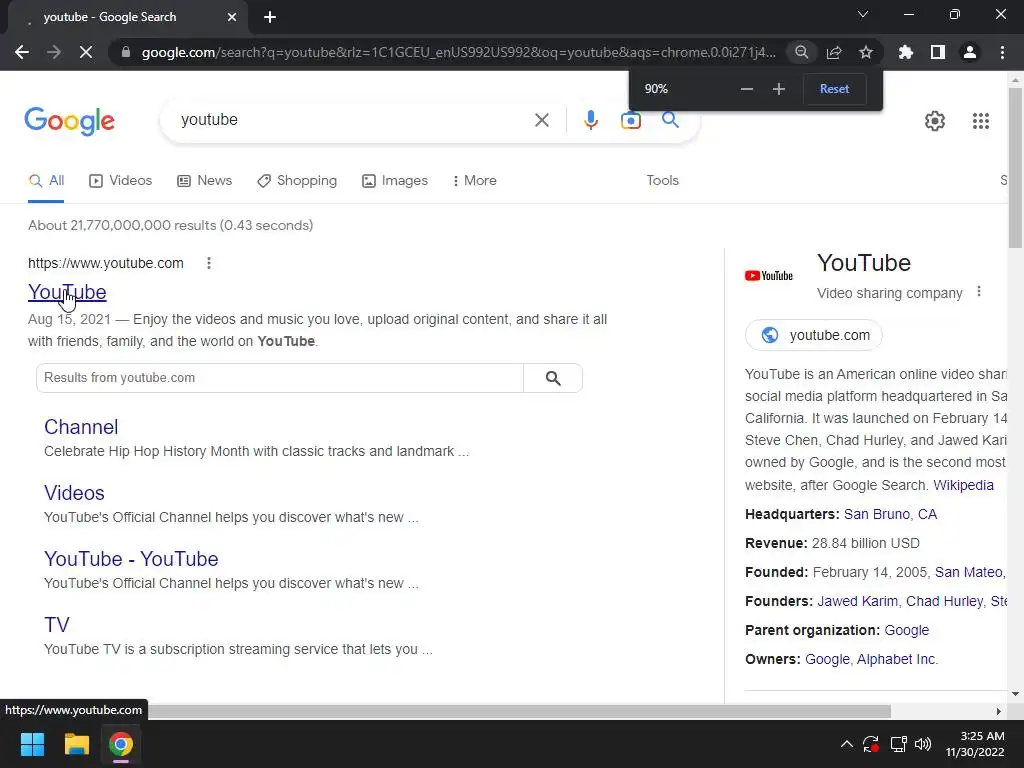This screenshot has width=1024, height=768.
Task: Open File Explorer from the taskbar
Action: (76, 744)
